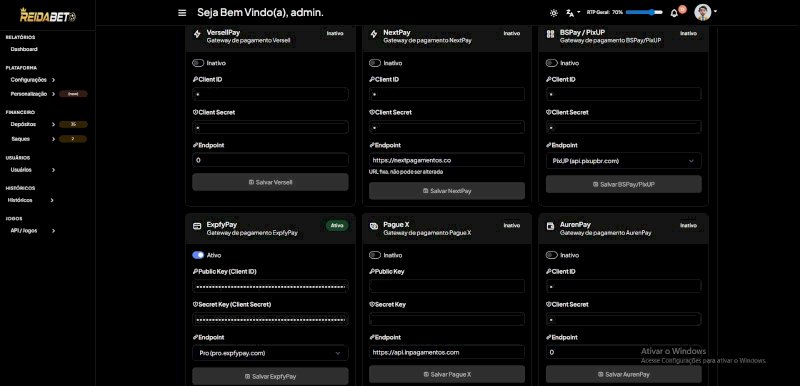Open the hamburger sidebar menu
Viewport: 800px width, 386px height.
coord(182,13)
